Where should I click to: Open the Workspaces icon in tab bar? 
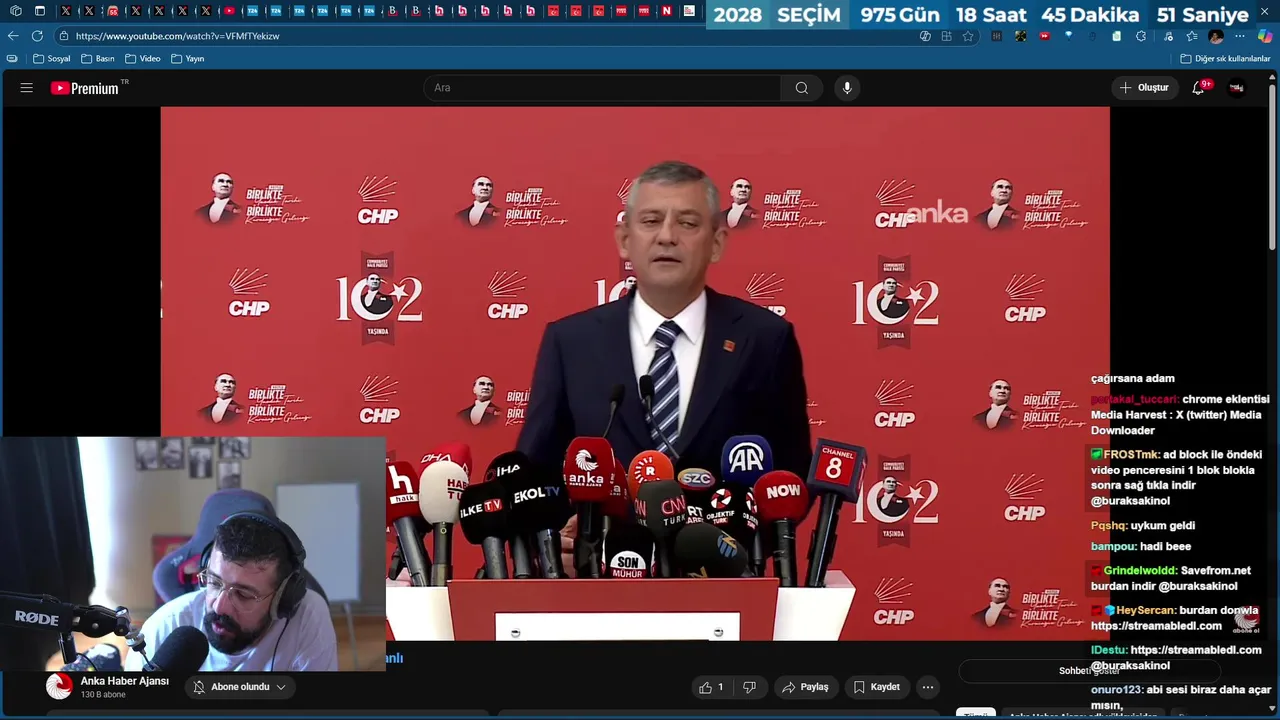16,11
